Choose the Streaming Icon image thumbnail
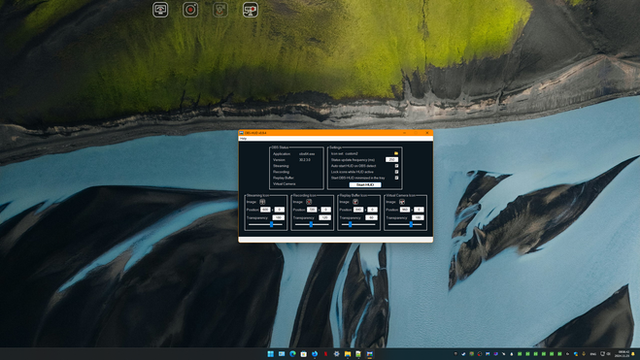Screen dimensions: 640x360 pyautogui.click(x=262, y=202)
